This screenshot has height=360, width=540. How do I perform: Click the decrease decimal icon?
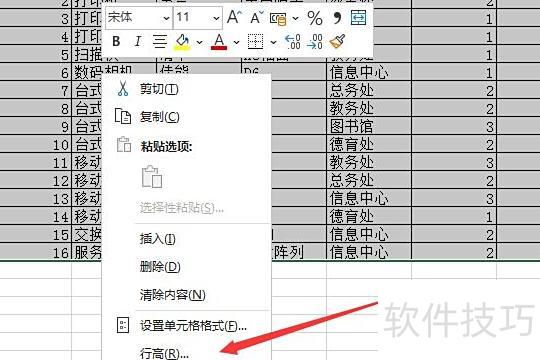pos(315,42)
